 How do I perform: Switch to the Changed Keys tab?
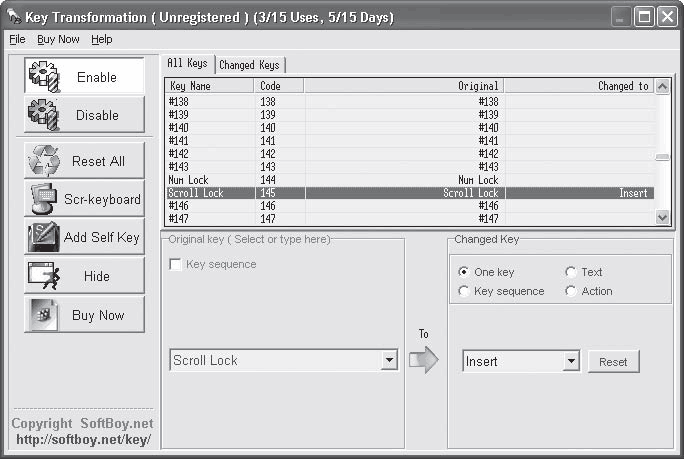click(249, 65)
